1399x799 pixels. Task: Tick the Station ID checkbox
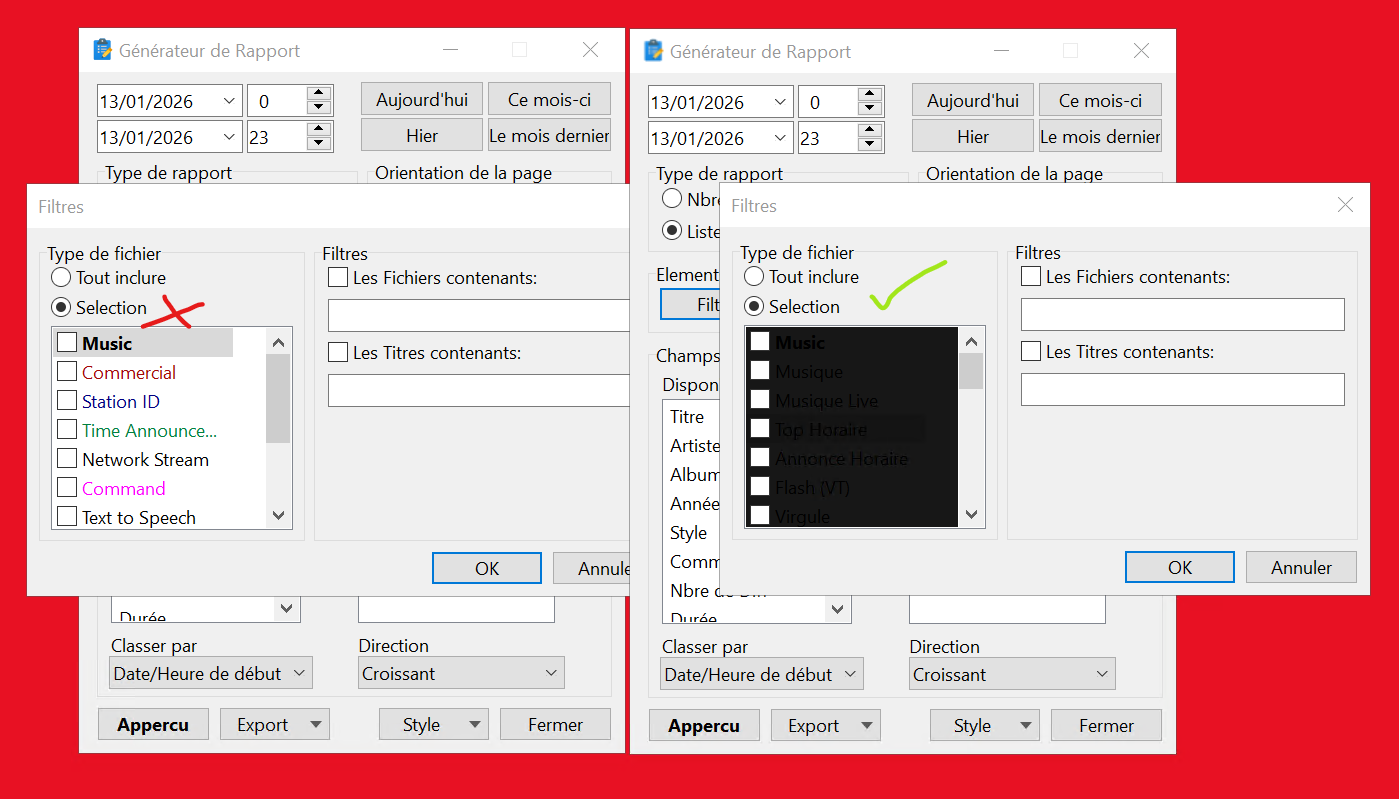pos(67,401)
